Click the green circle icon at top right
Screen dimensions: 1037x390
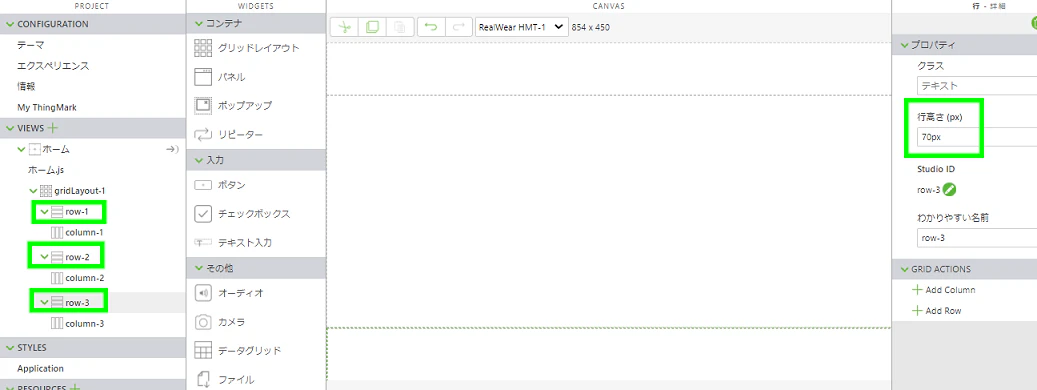[1034, 23]
